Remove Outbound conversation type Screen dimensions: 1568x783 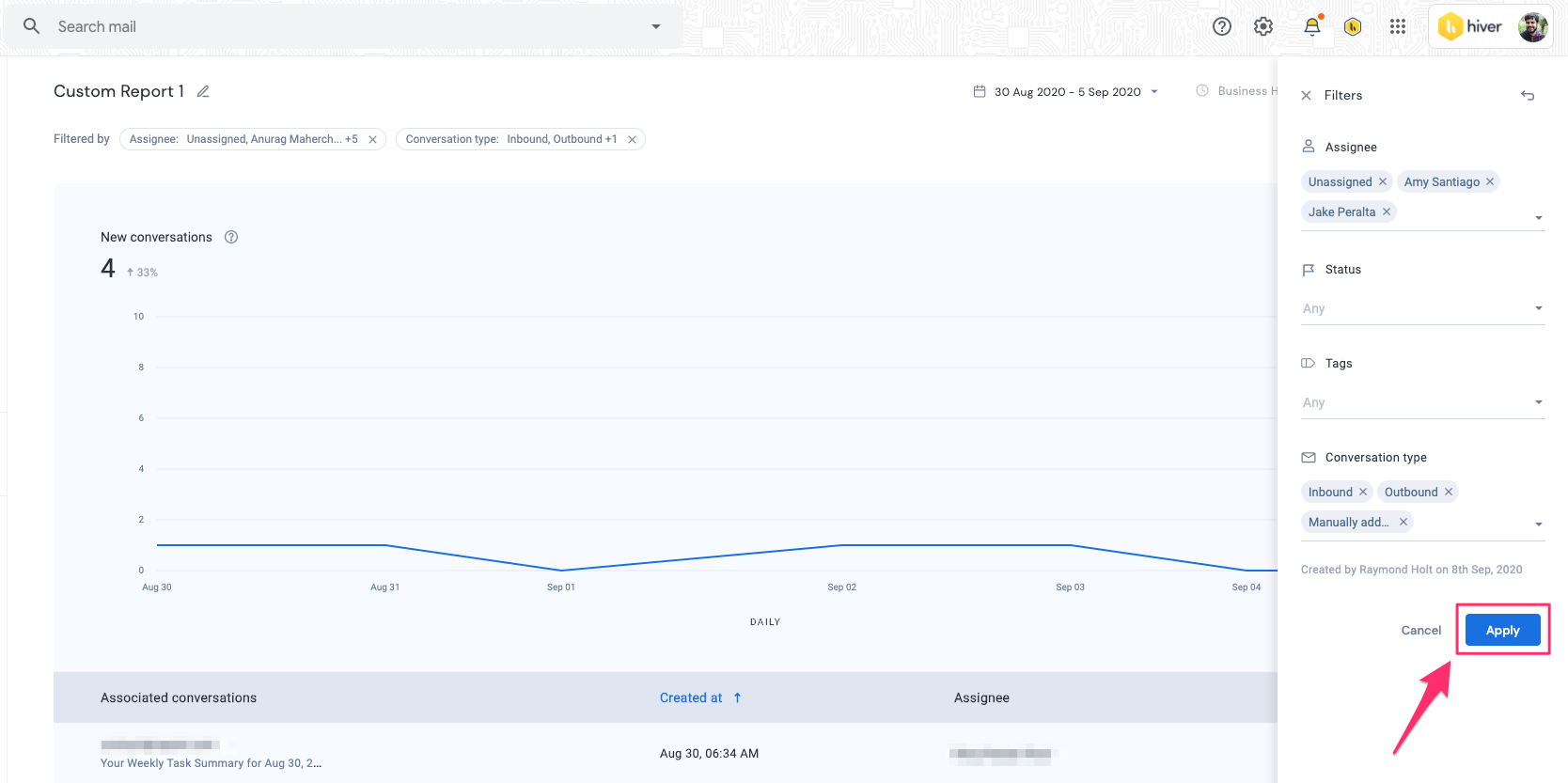pyautogui.click(x=1449, y=492)
